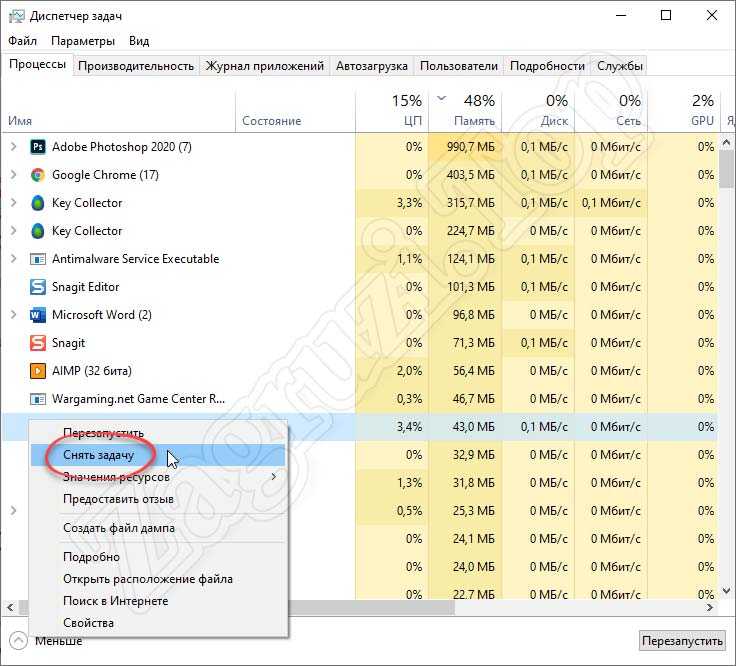The height and width of the screenshot is (666, 736).
Task: Open the Службы tab
Action: (620, 66)
